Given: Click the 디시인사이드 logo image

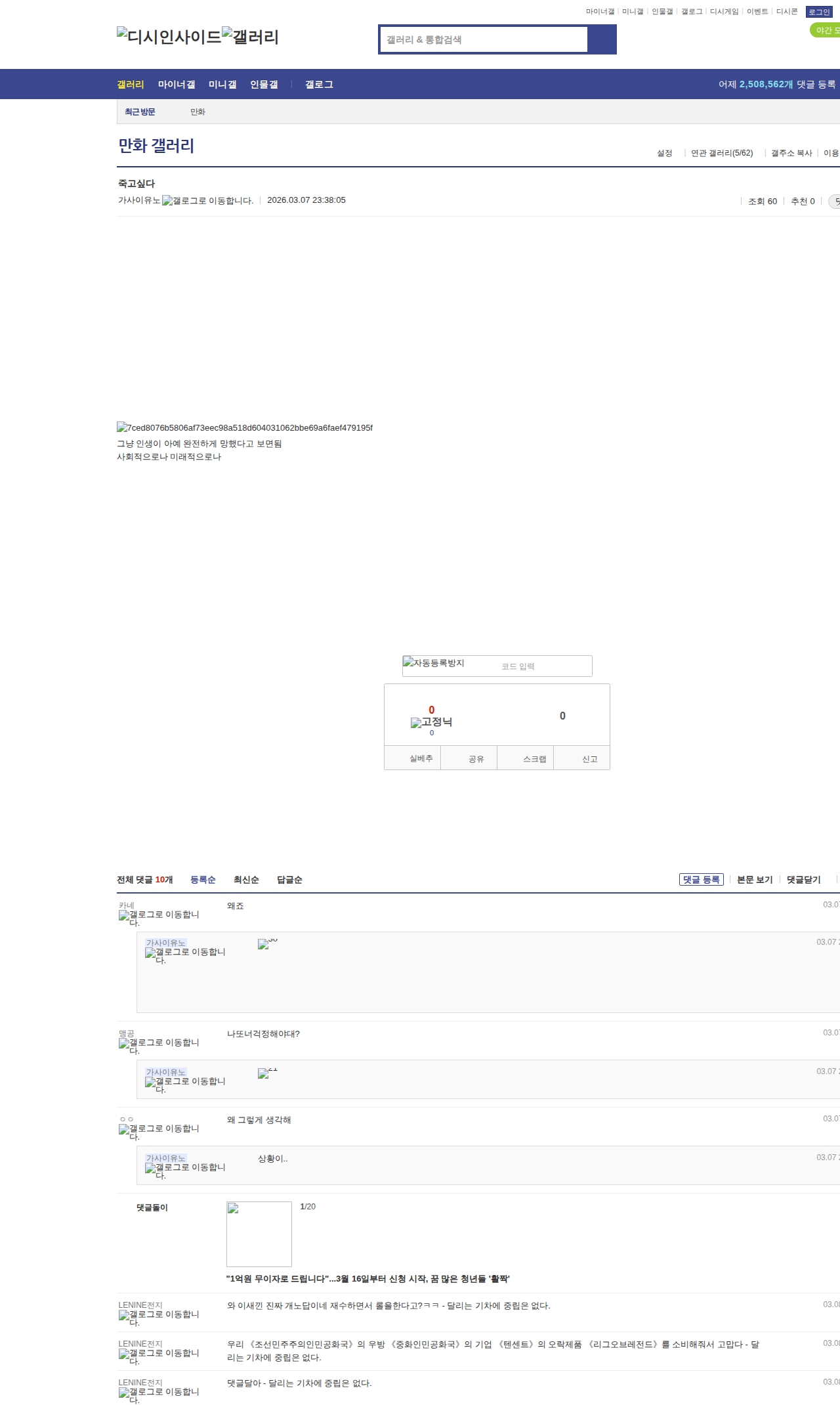Looking at the screenshot, I should (x=169, y=37).
